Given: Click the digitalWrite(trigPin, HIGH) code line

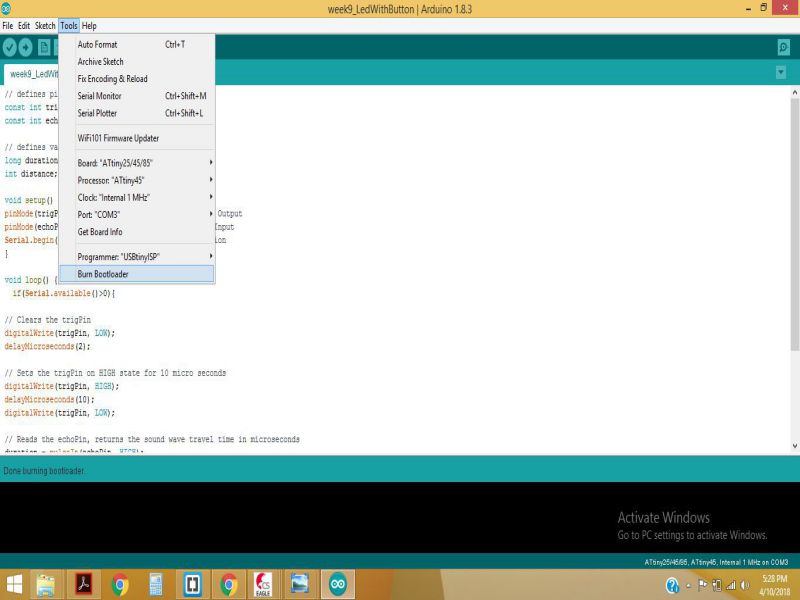Looking at the screenshot, I should [61, 386].
